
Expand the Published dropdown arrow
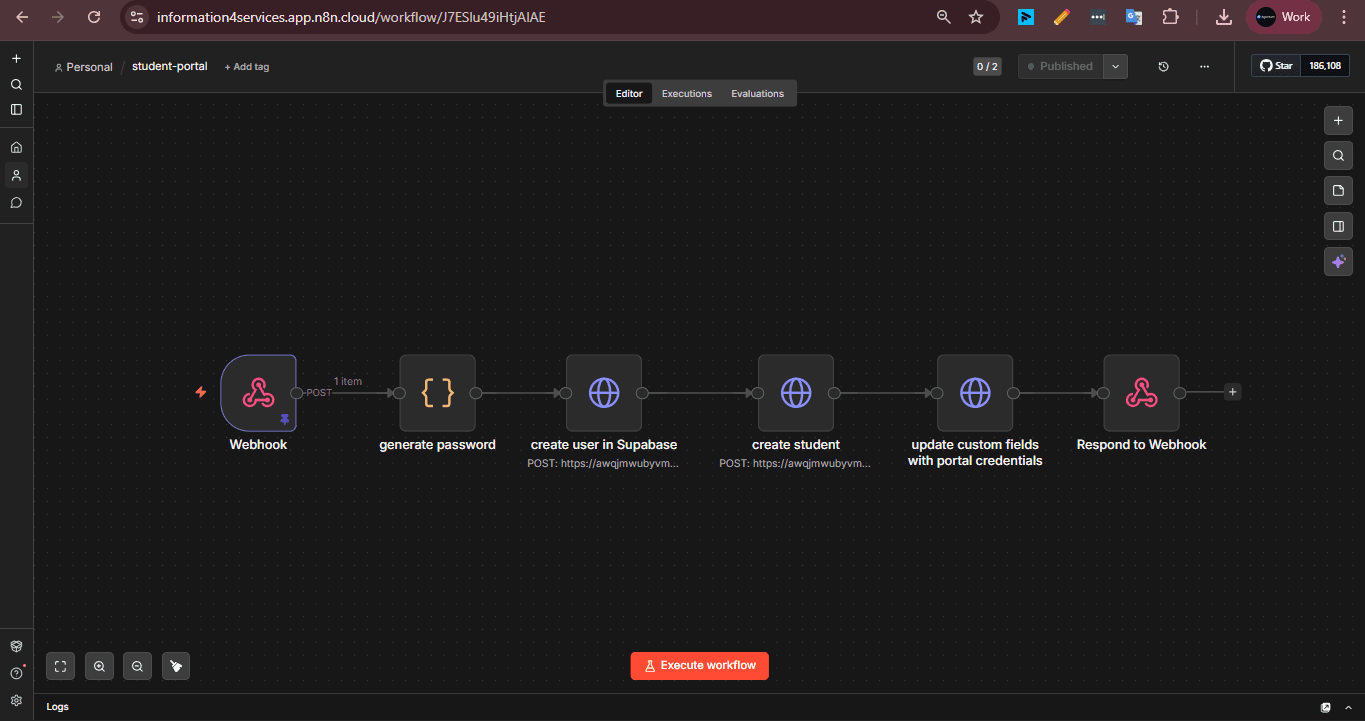tap(1115, 66)
